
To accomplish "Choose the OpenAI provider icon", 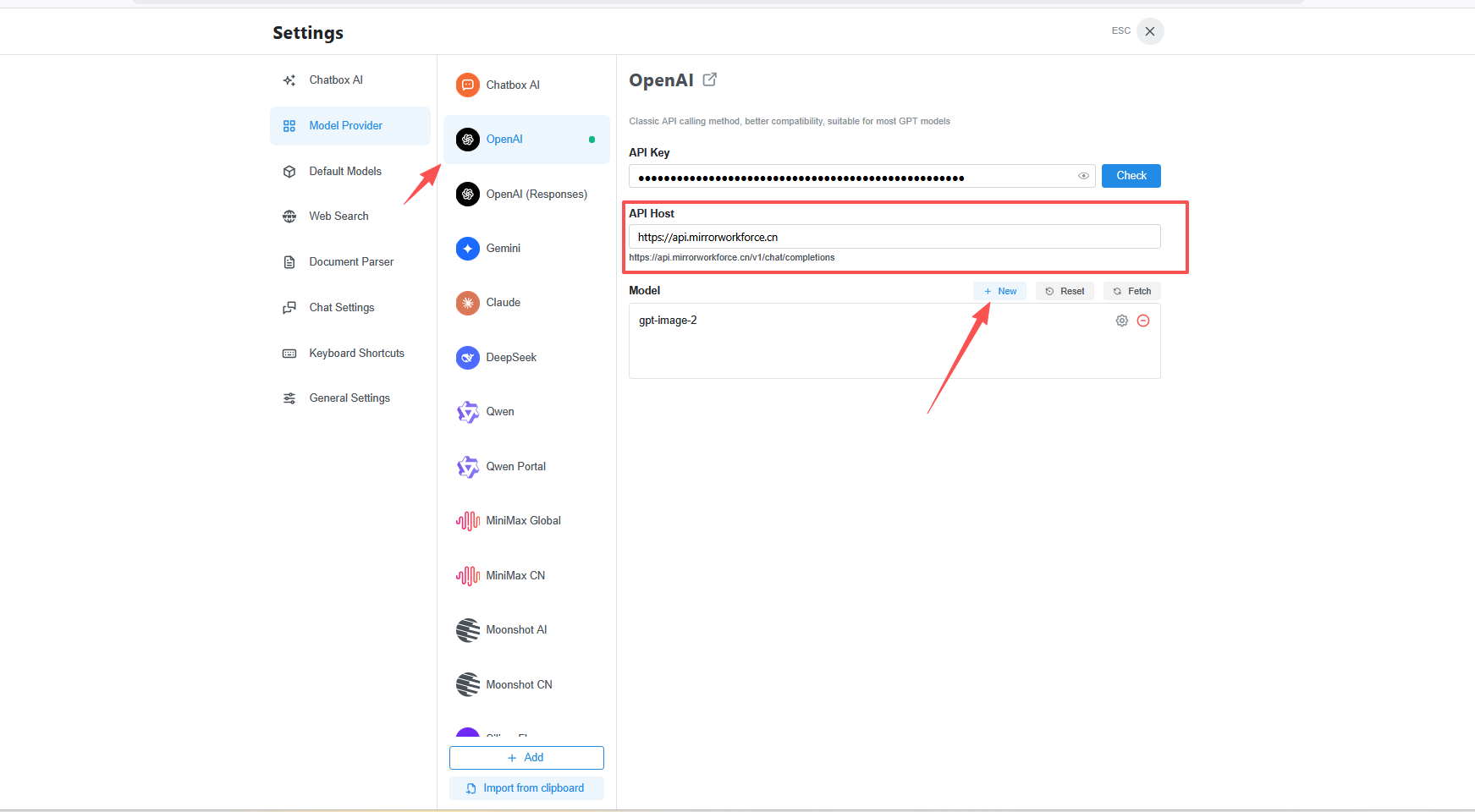I will click(468, 140).
